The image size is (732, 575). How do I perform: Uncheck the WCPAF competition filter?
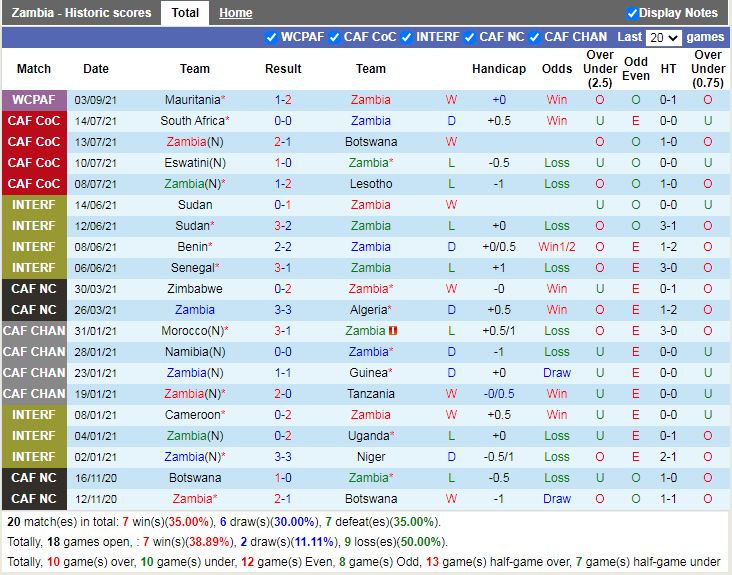pos(271,38)
